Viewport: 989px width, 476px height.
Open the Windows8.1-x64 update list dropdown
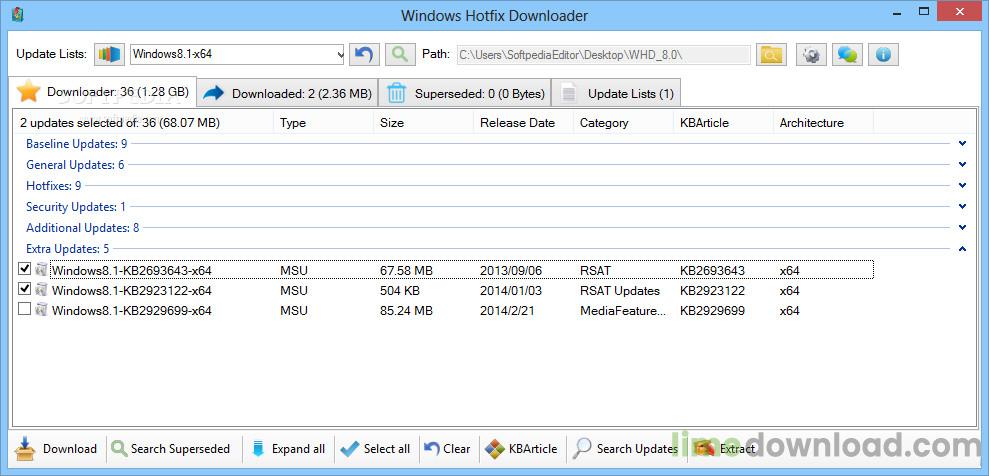point(339,55)
